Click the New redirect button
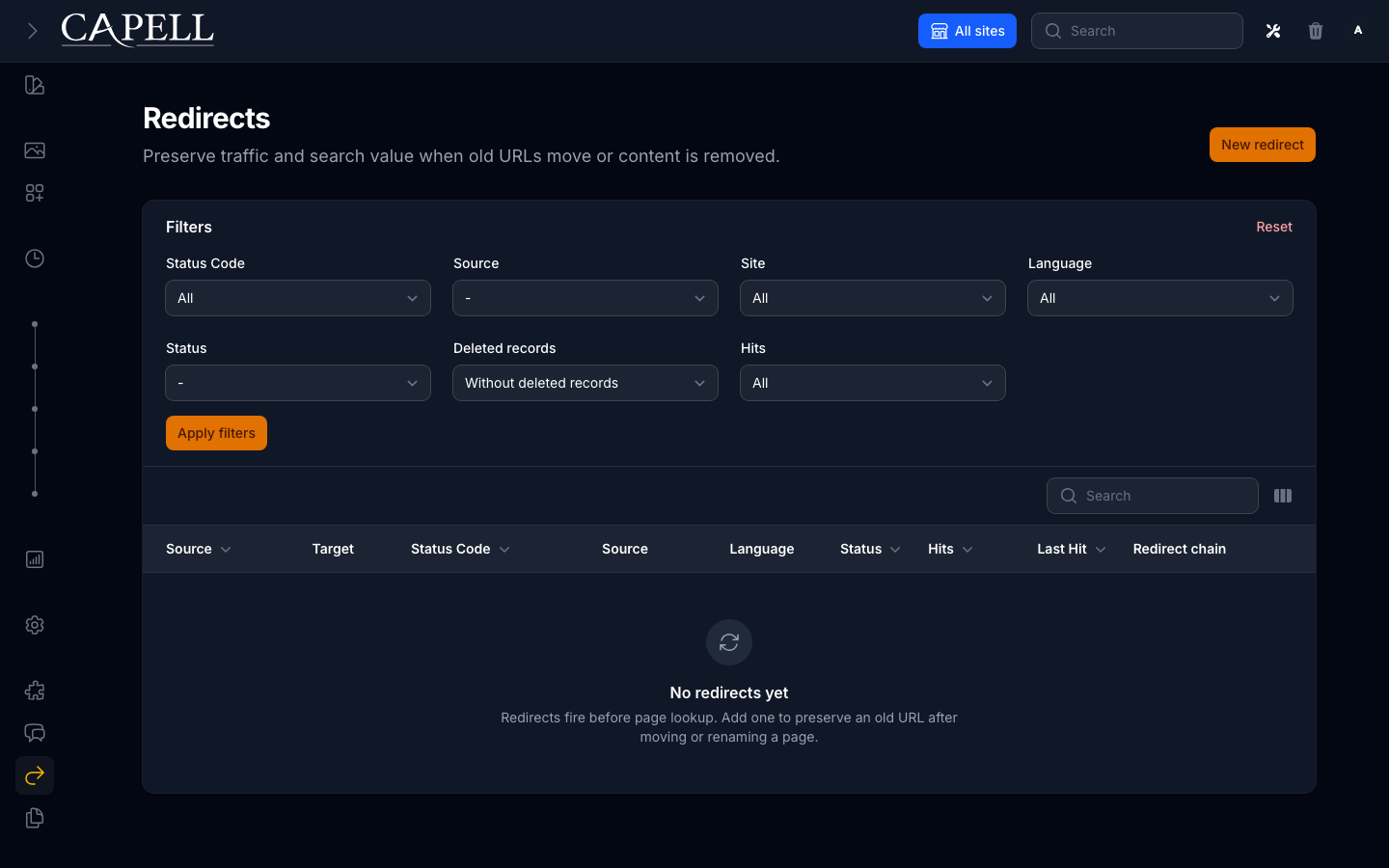Viewport: 1389px width, 868px height. (x=1263, y=145)
